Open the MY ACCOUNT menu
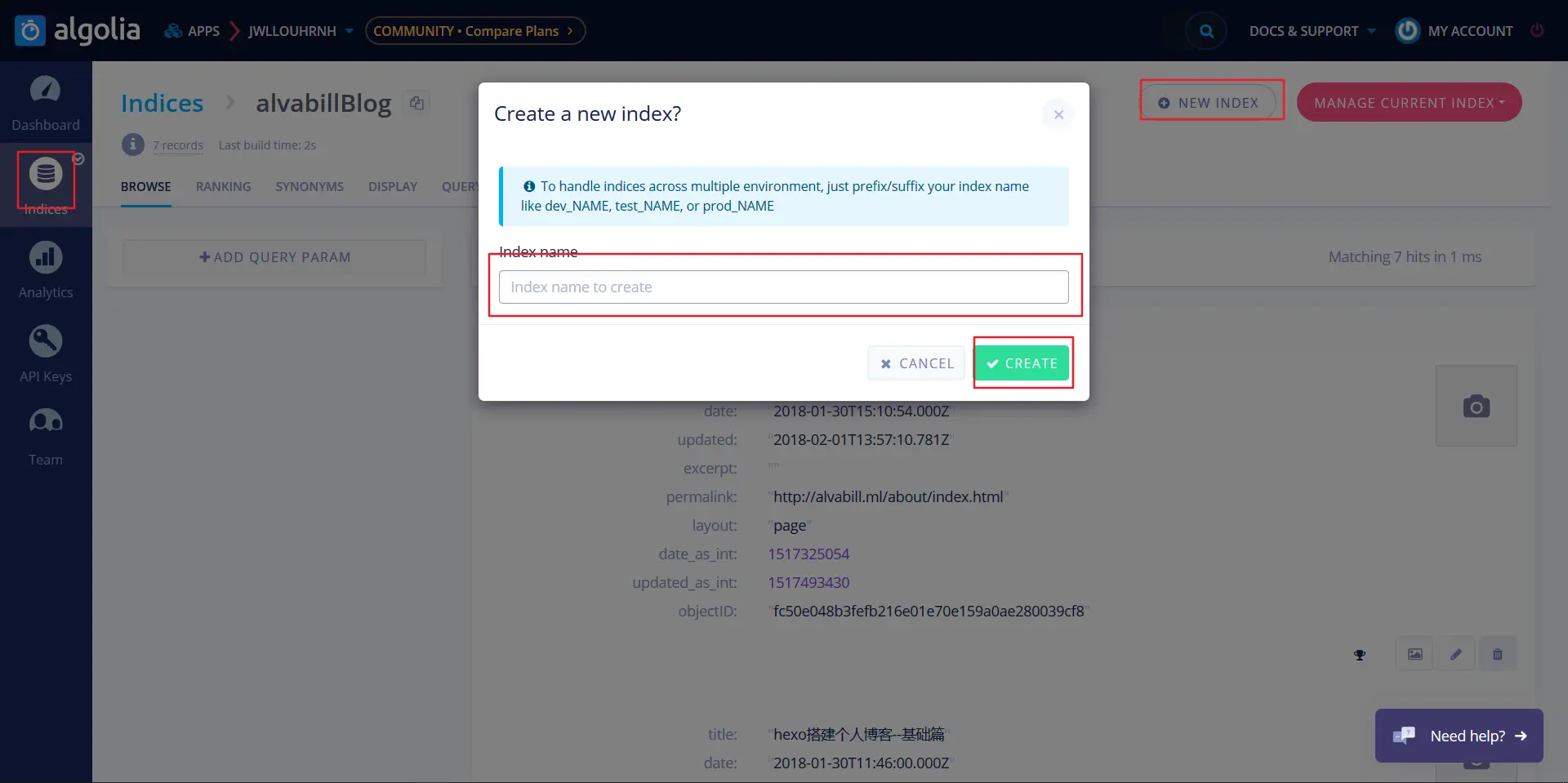The width and height of the screenshot is (1568, 783). coord(1454,31)
